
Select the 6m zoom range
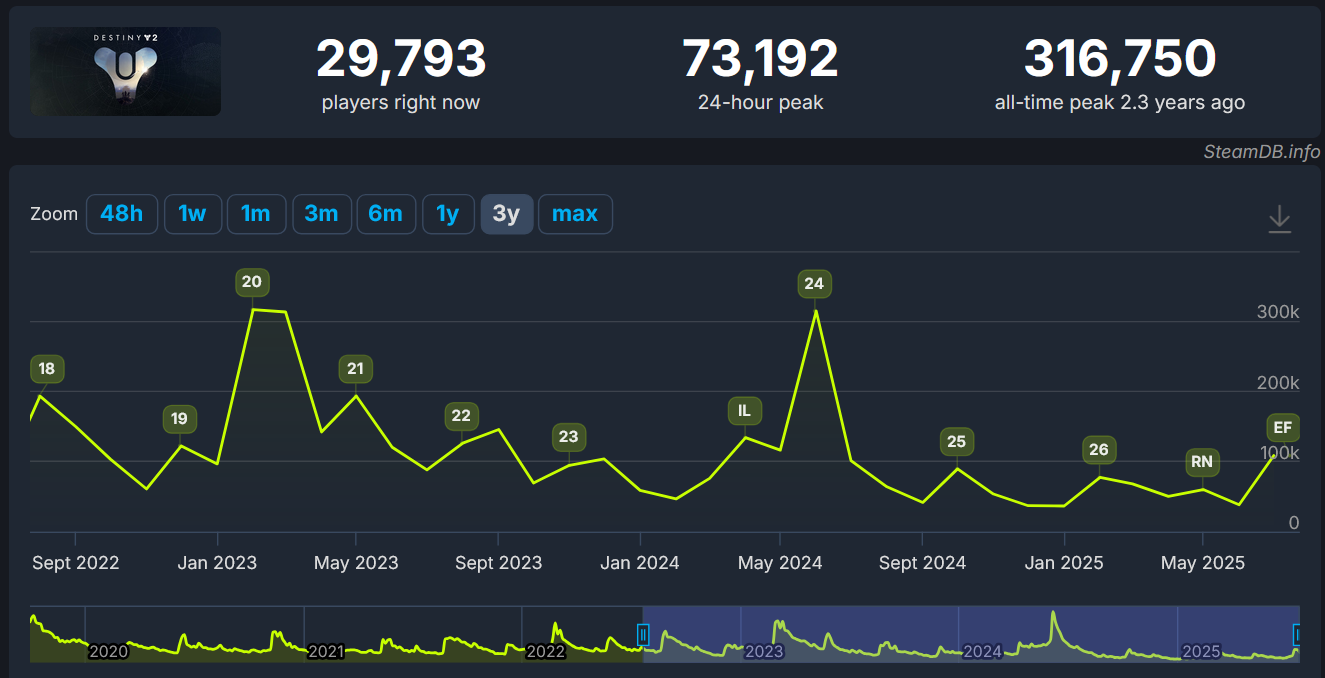click(x=386, y=214)
